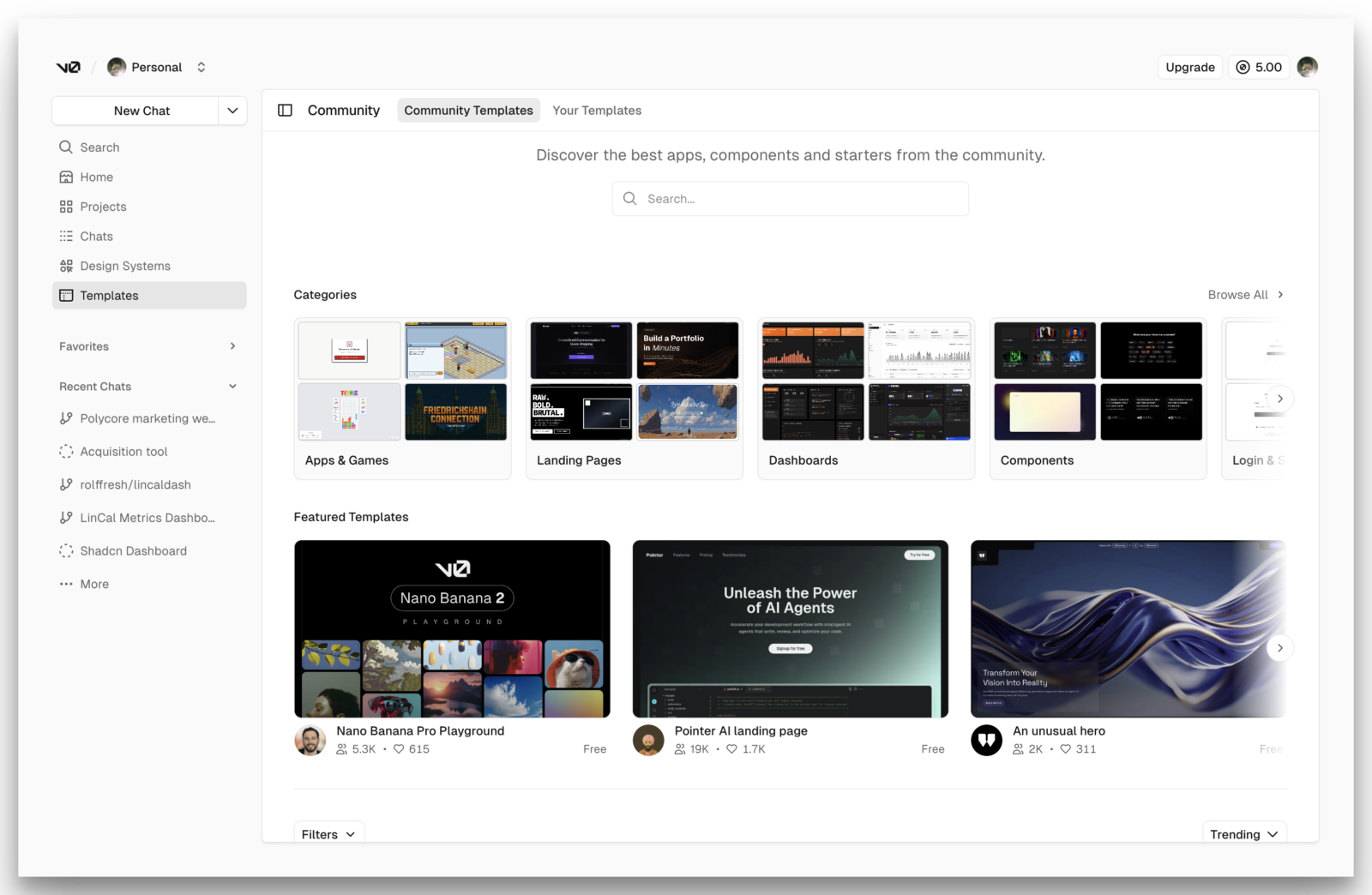Switch to Your Templates tab
The height and width of the screenshot is (895, 1372).
coord(597,111)
